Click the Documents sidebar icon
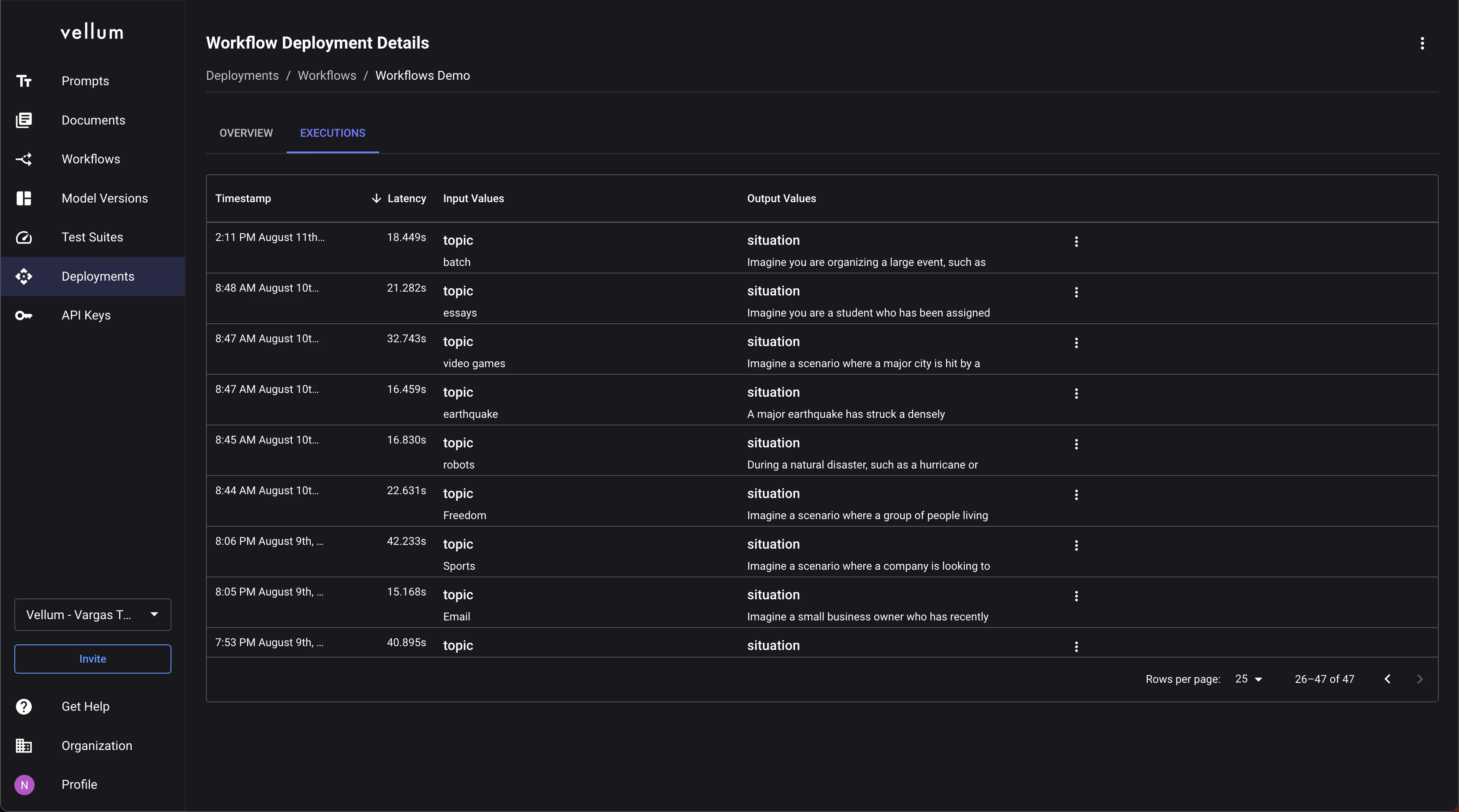The width and height of the screenshot is (1459, 812). [24, 120]
